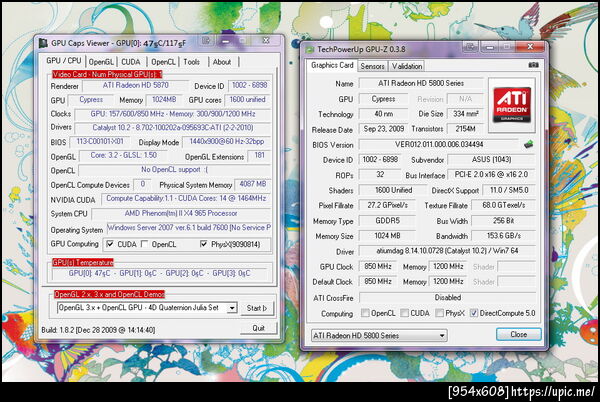Click the GPU-Z Bandwidth 153.6 GB/s field
600x402 pixels.
[504, 236]
